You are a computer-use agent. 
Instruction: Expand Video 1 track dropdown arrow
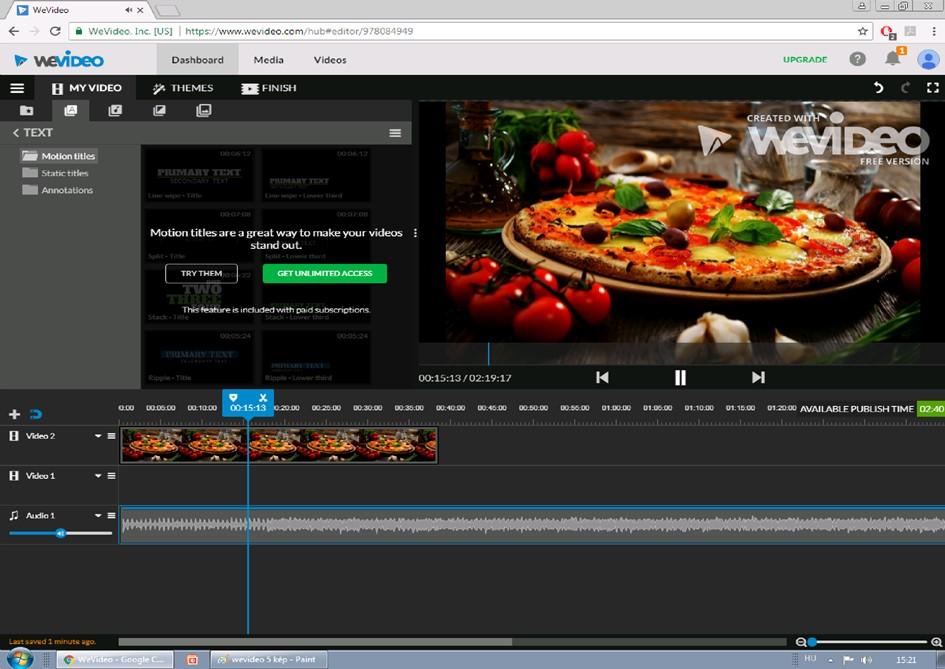point(98,476)
